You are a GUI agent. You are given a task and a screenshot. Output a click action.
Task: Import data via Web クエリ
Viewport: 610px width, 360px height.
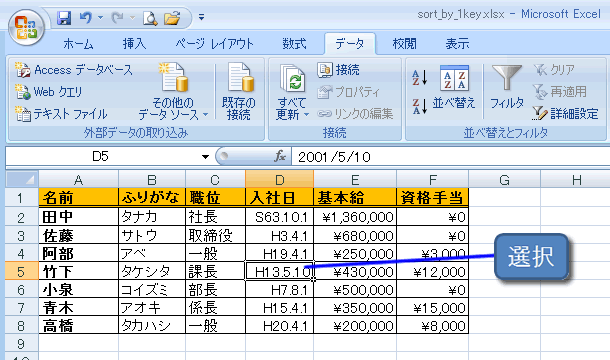tap(49, 92)
